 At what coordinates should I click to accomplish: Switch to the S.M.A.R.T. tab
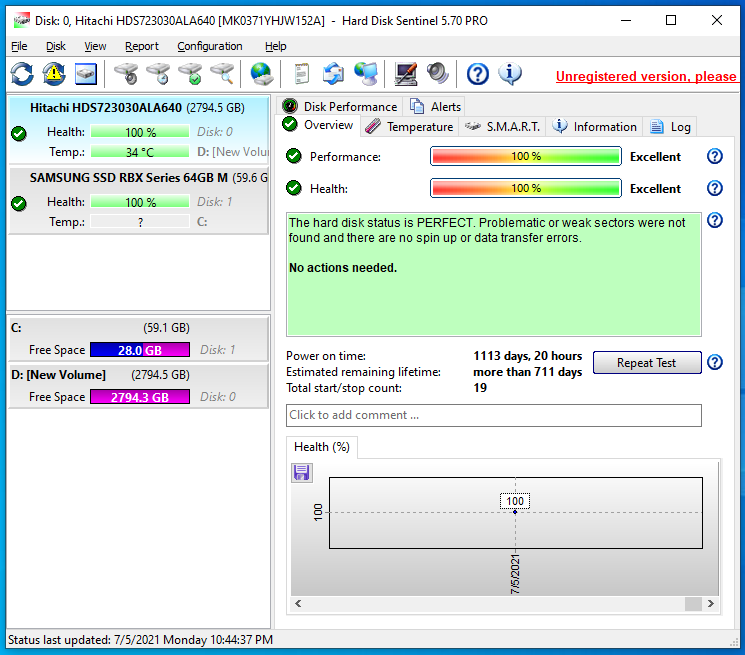tap(504, 127)
